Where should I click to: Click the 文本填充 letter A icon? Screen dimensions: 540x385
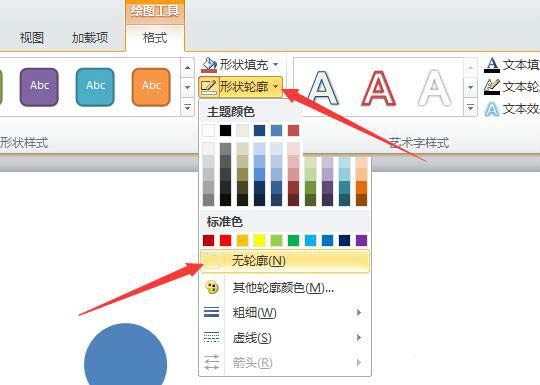[492, 65]
